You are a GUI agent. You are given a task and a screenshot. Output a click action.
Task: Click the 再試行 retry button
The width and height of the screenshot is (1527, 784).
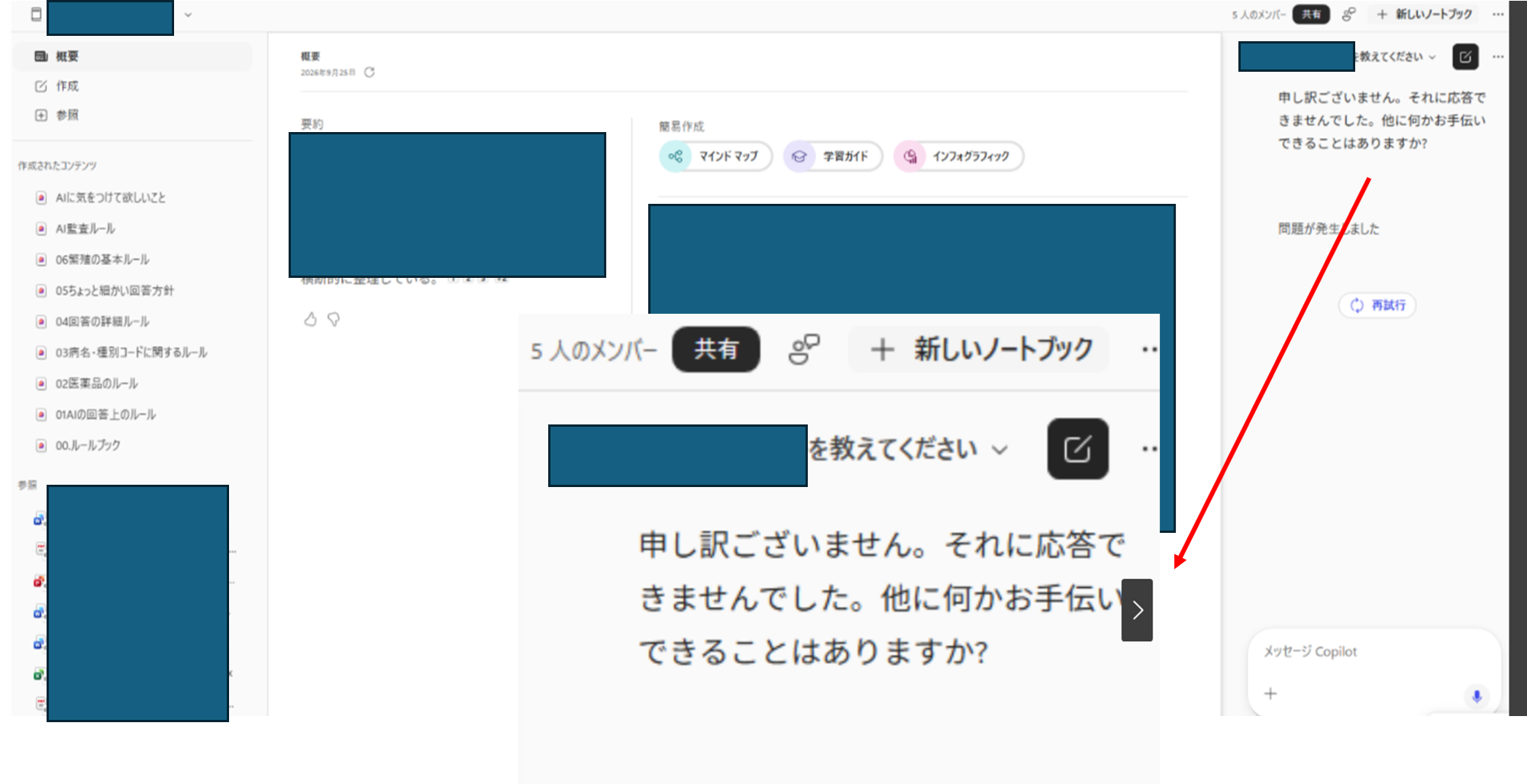[x=1377, y=305]
